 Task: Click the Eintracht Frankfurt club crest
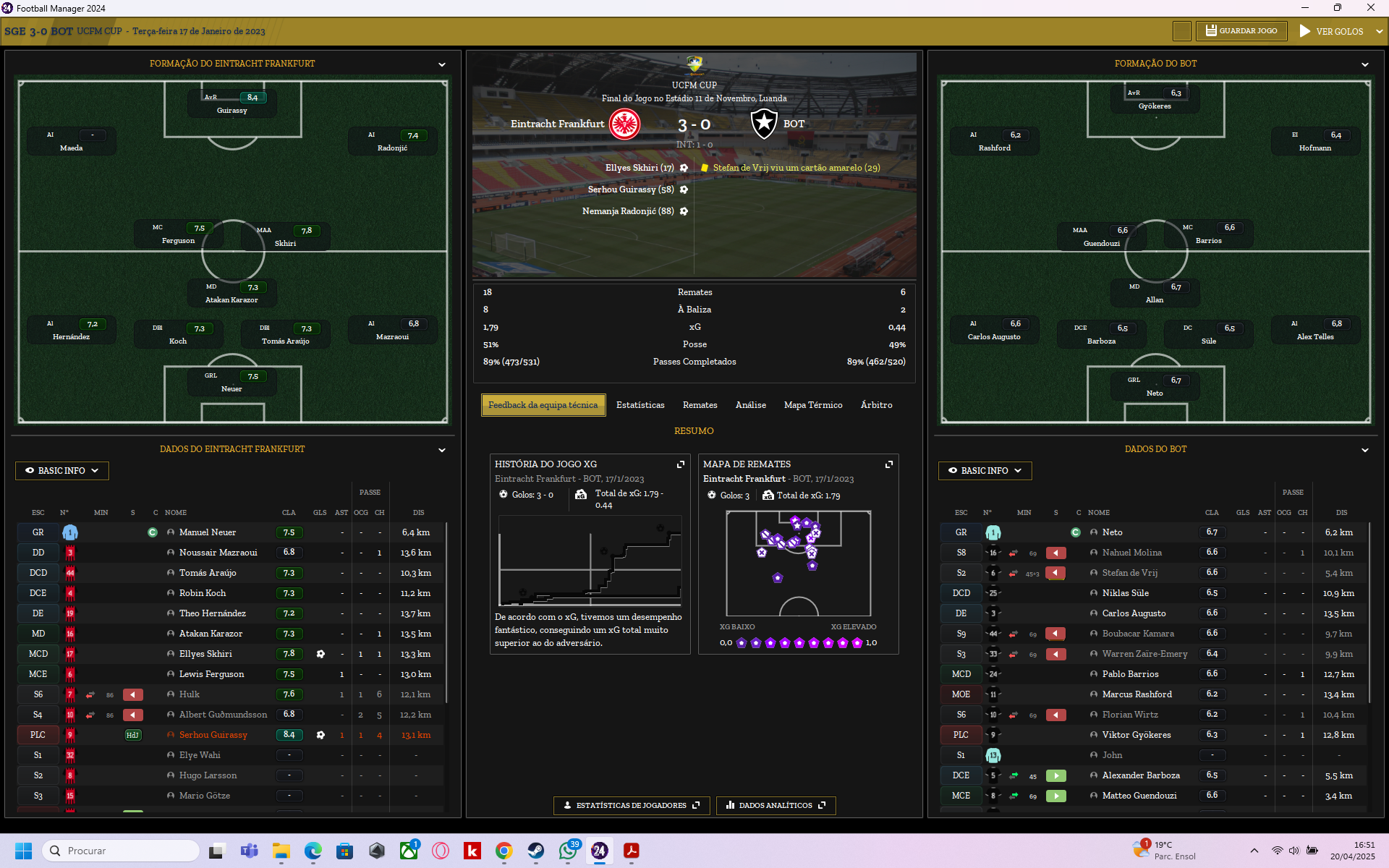[x=624, y=124]
